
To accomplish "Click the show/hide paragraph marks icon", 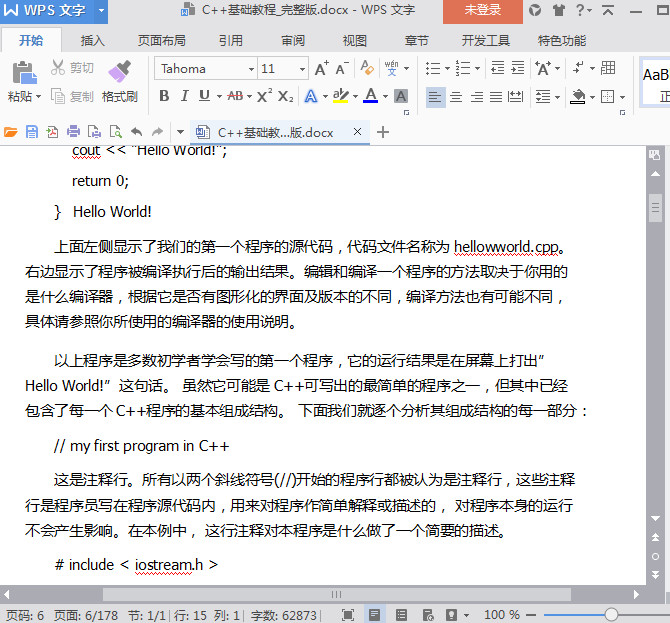I will point(578,68).
